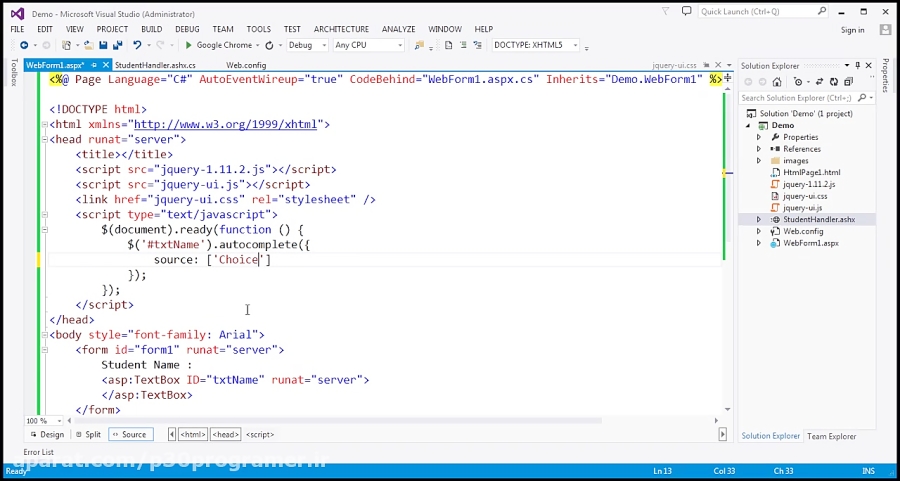Open the Debug configuration dropdown

(x=324, y=45)
